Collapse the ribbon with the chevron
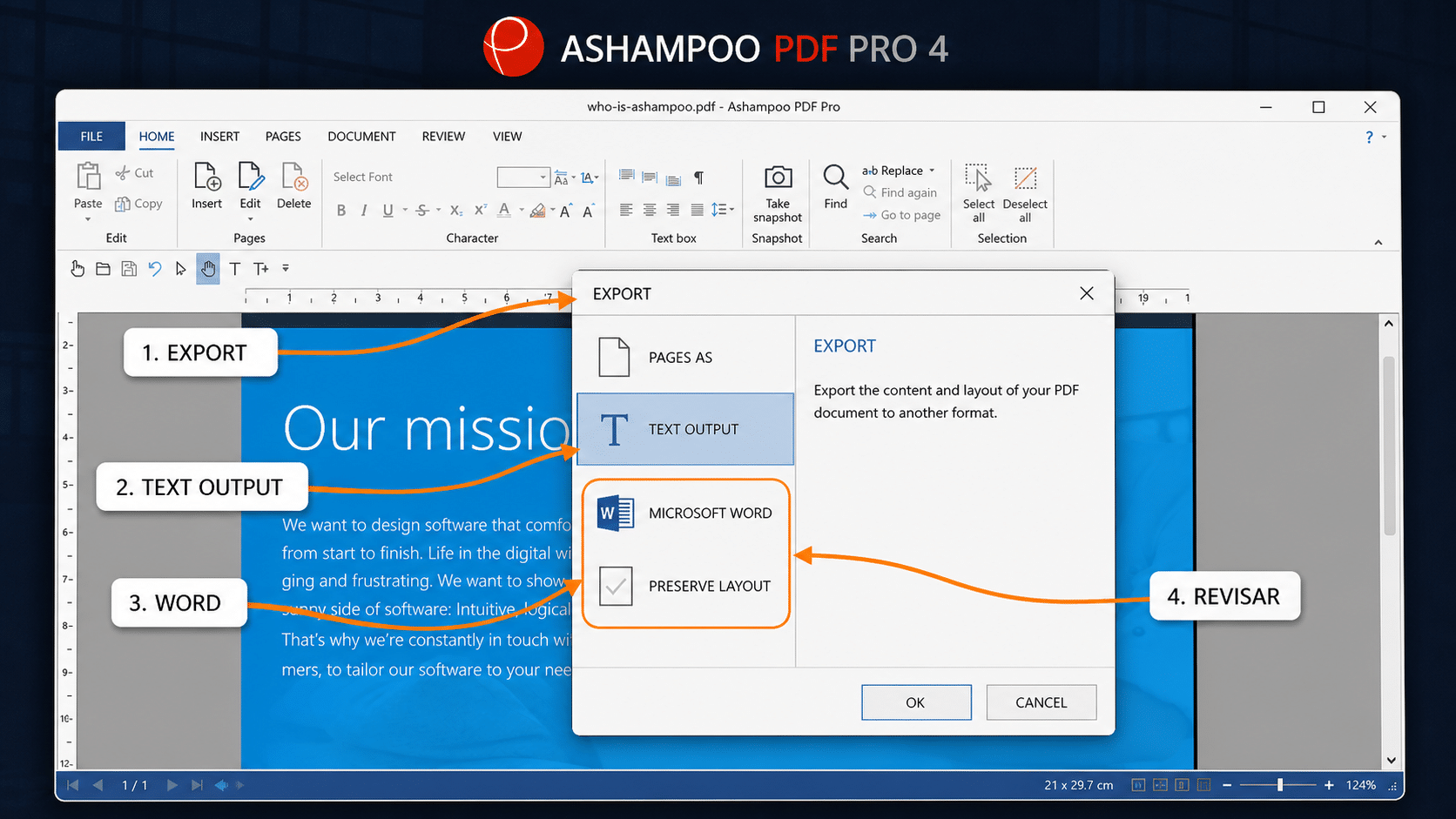Viewport: 1456px width, 819px height. click(1378, 242)
